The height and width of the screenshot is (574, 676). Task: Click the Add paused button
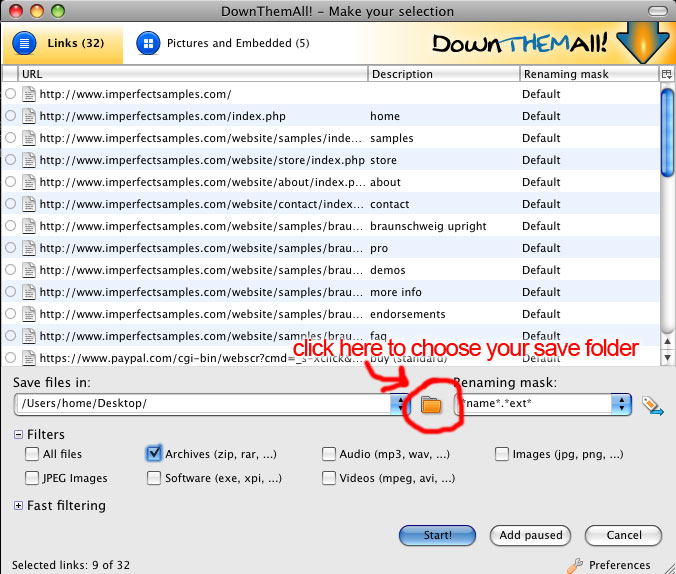(x=530, y=535)
